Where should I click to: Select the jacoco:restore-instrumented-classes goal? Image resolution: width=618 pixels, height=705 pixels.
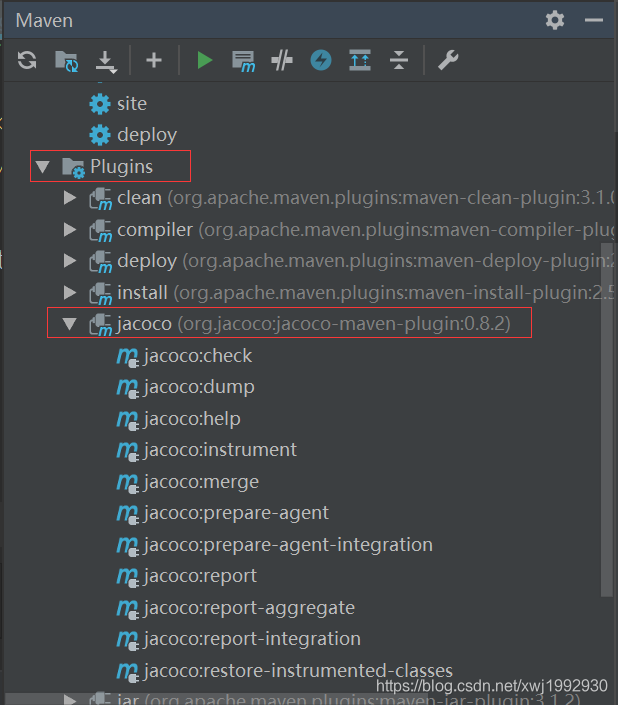pyautogui.click(x=298, y=671)
